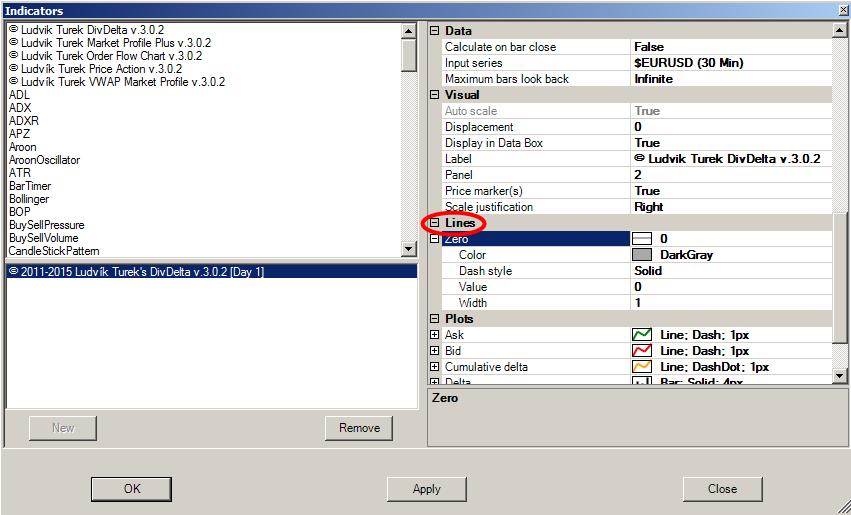
Task: Click the Input series value $EURUSD (30 Min)
Action: click(x=731, y=63)
